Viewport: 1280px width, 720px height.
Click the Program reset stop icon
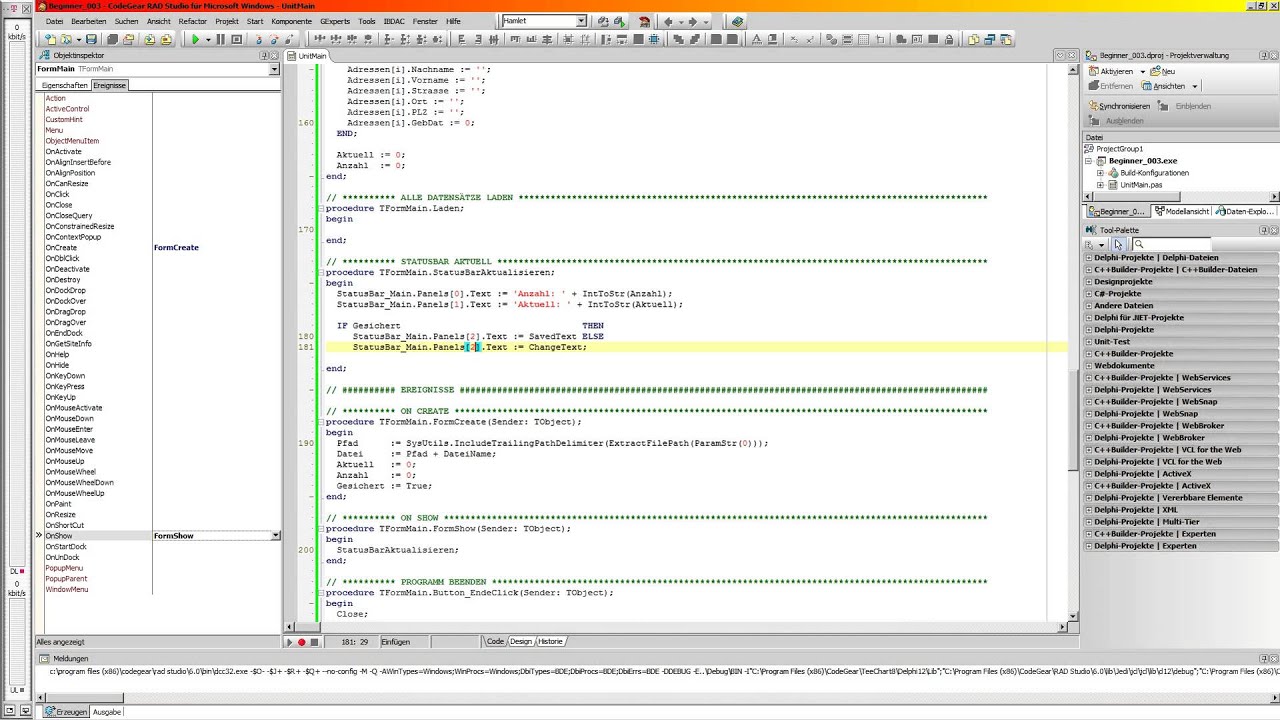237,39
